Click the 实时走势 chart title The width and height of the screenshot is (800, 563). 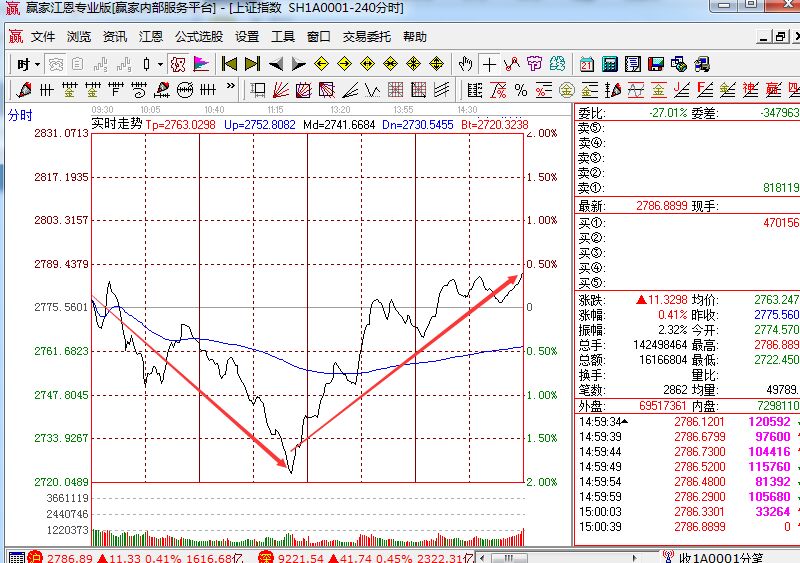[117, 125]
